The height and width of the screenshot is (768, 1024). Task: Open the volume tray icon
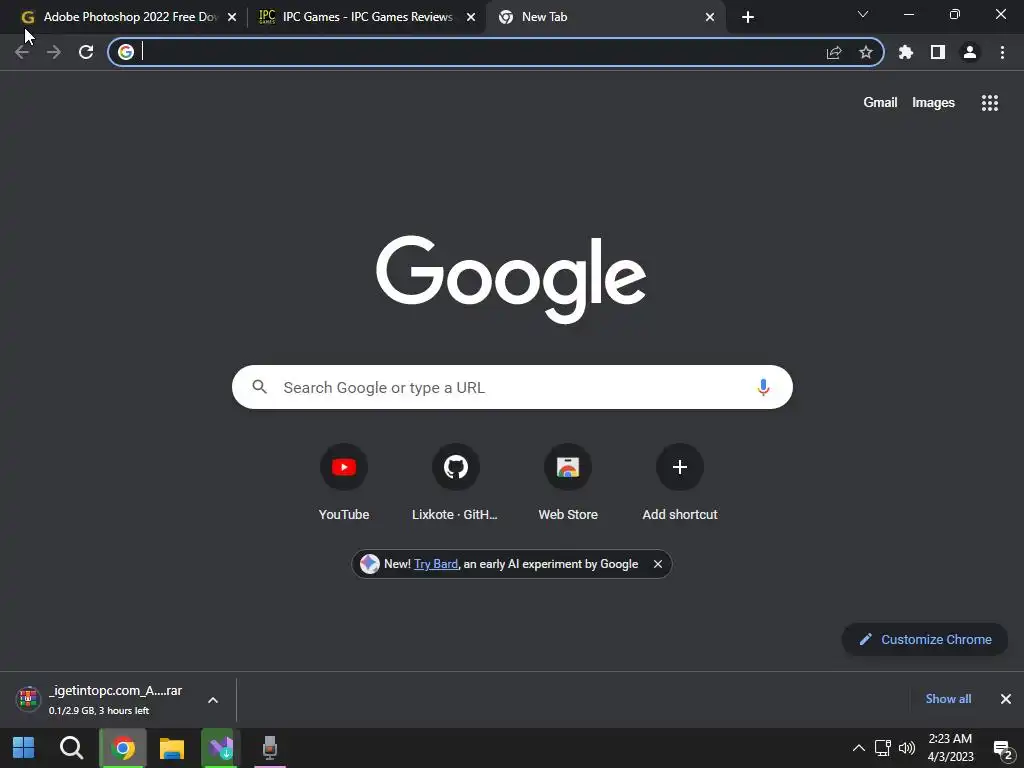click(x=907, y=748)
